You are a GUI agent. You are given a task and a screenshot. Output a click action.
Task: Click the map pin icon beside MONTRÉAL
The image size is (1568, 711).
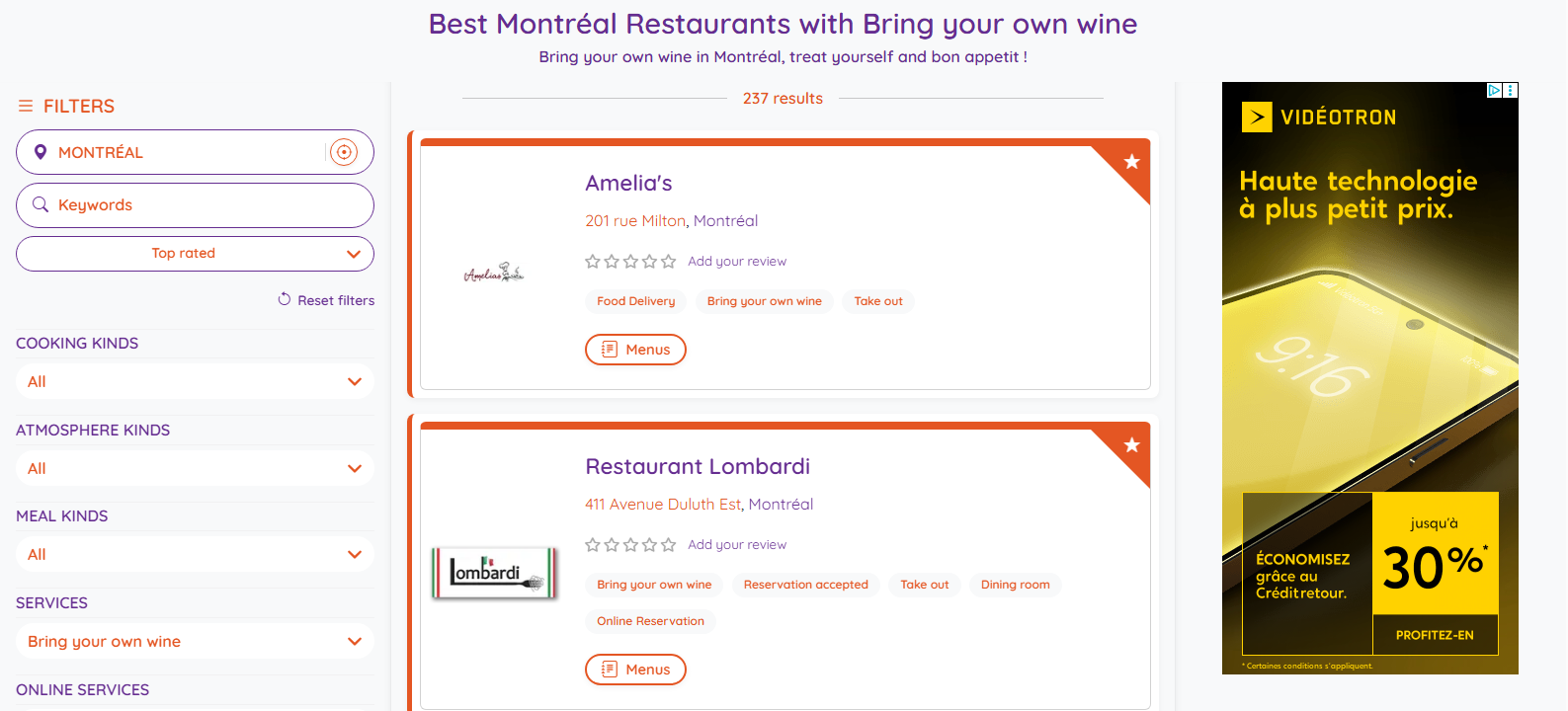coord(41,152)
